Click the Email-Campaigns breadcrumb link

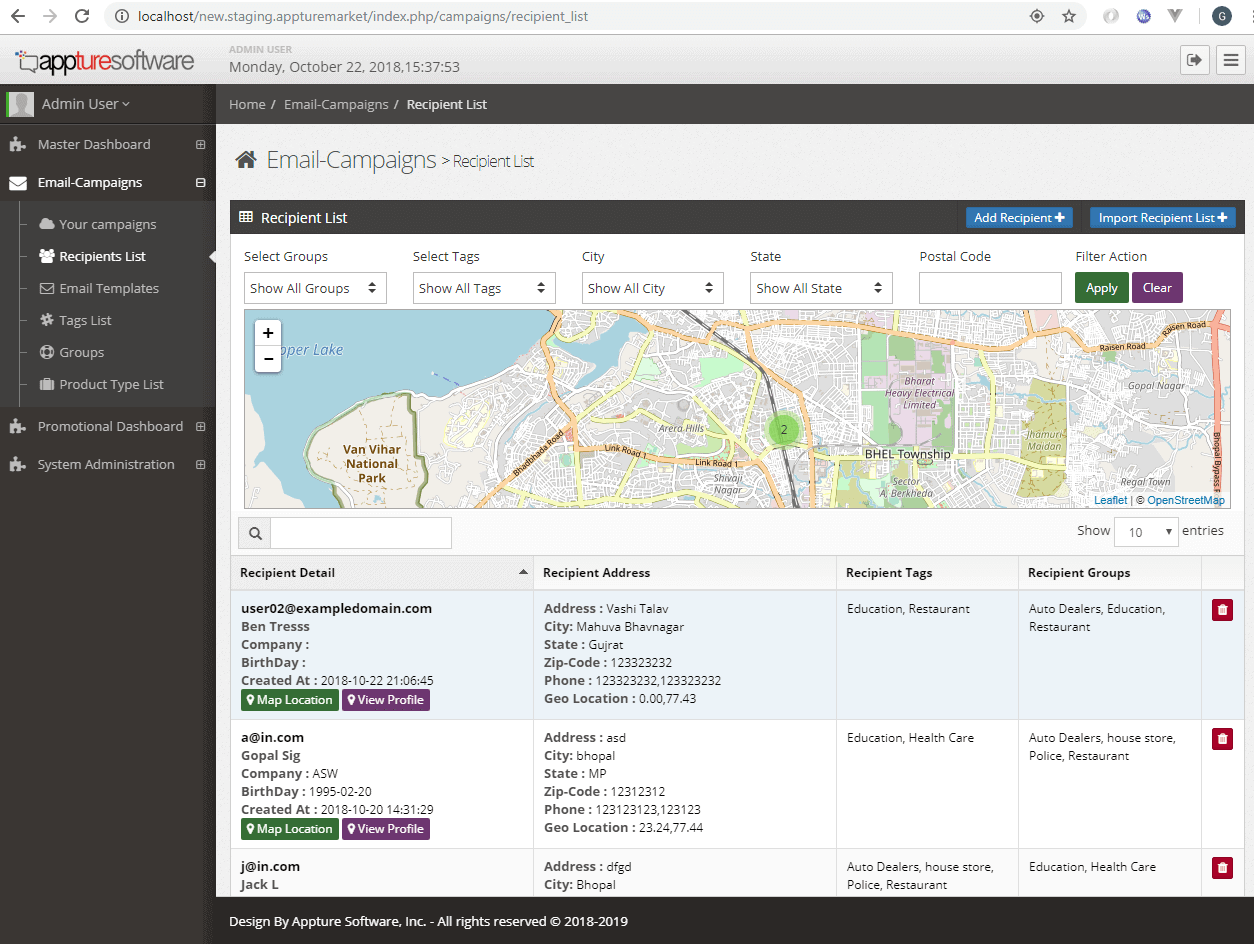tap(336, 104)
